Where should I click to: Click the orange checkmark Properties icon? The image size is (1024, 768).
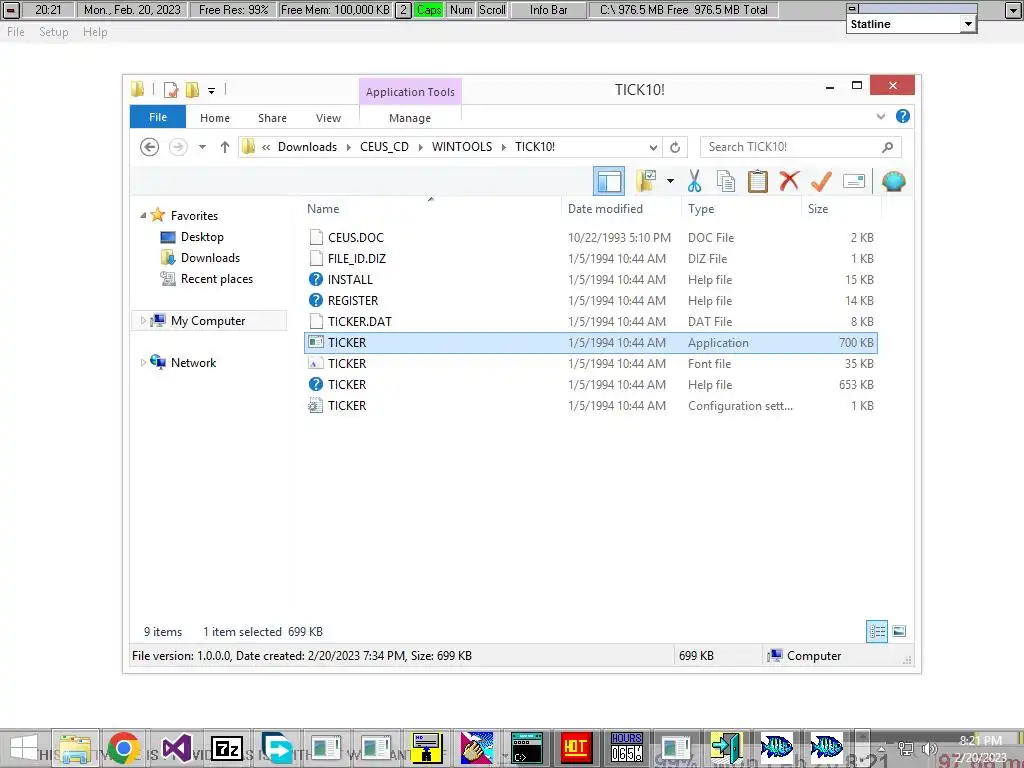(x=821, y=181)
